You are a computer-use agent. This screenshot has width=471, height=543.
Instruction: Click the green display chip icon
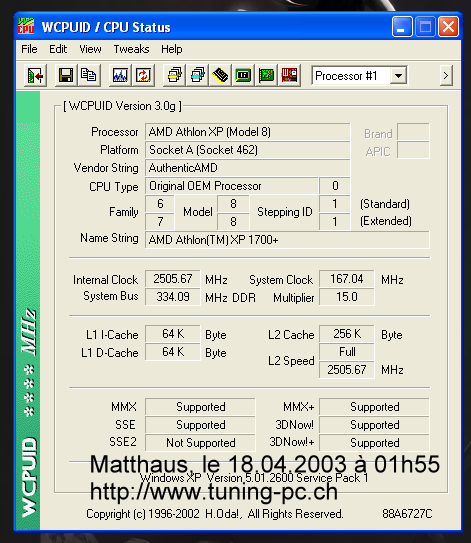243,75
